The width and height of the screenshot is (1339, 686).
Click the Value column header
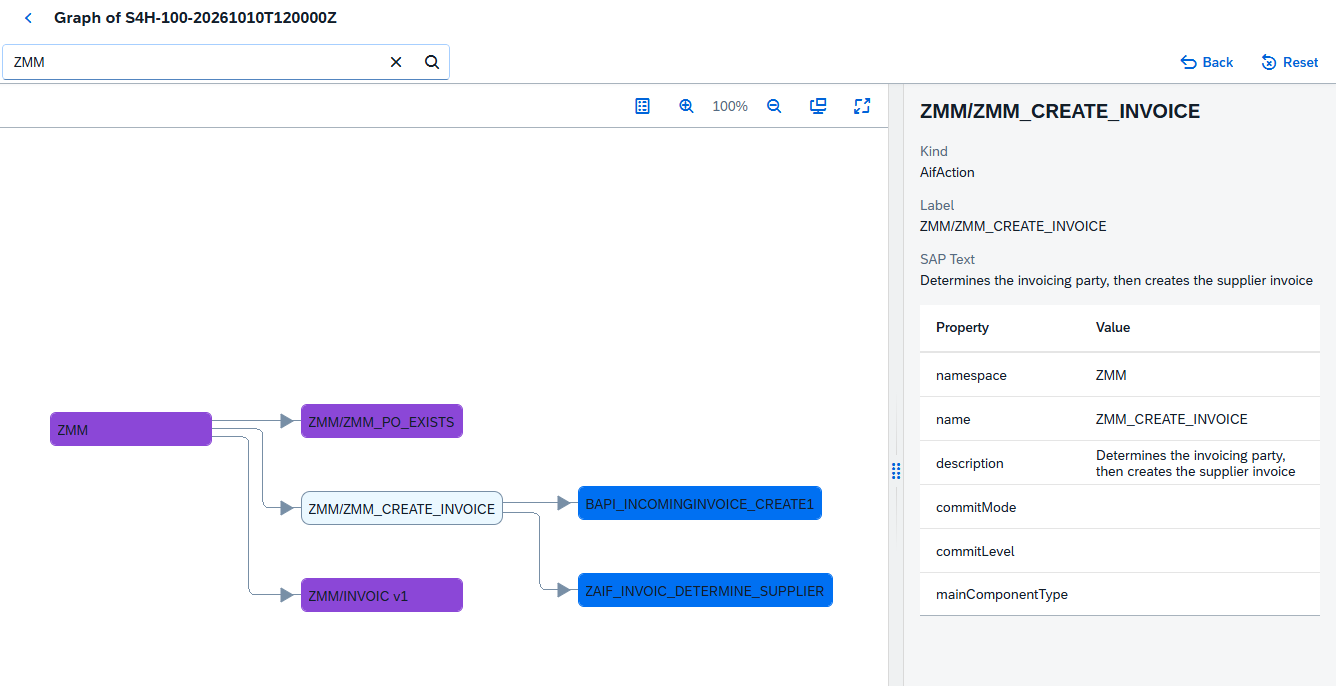(x=1113, y=327)
